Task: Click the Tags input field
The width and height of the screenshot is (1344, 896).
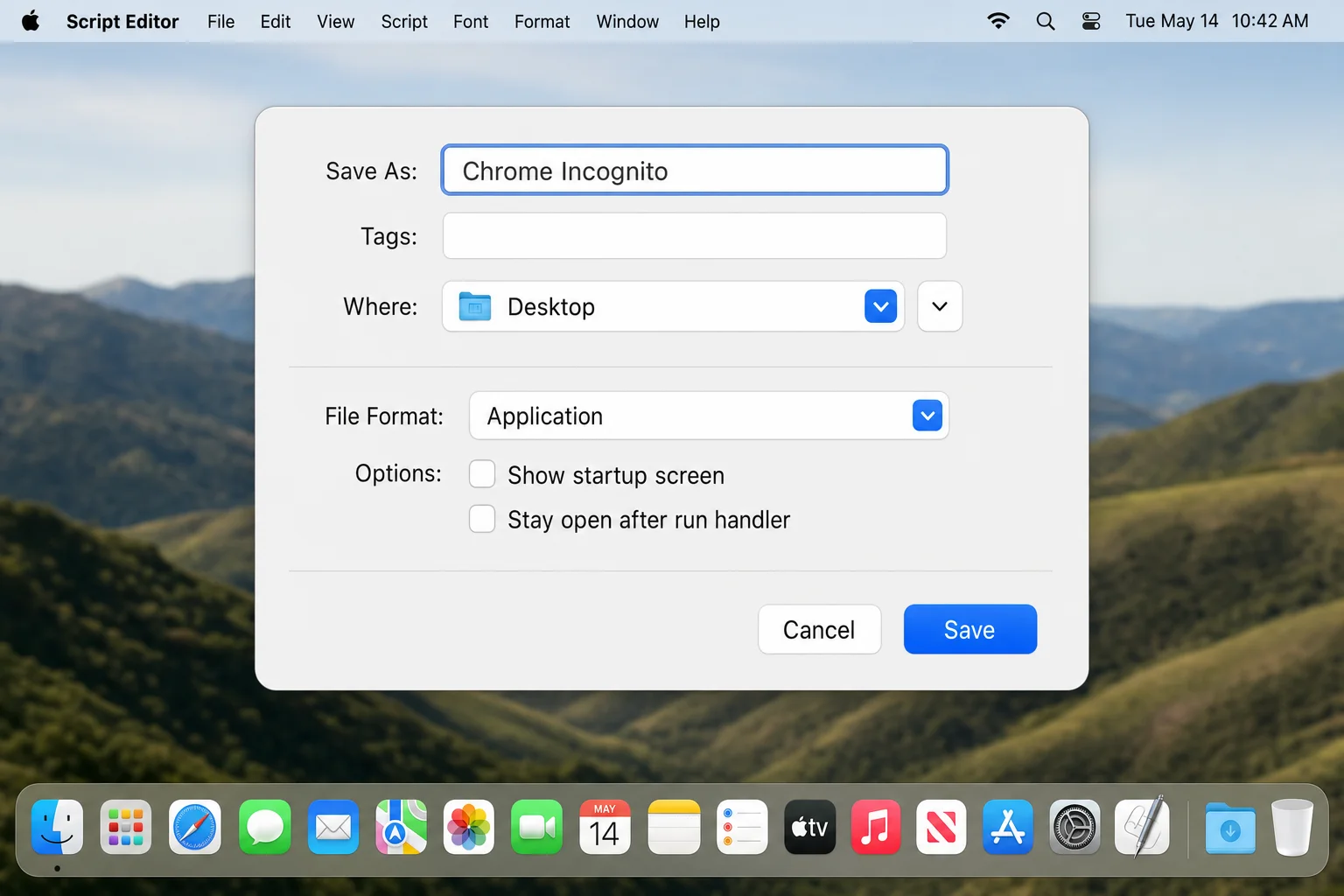Action: click(695, 235)
